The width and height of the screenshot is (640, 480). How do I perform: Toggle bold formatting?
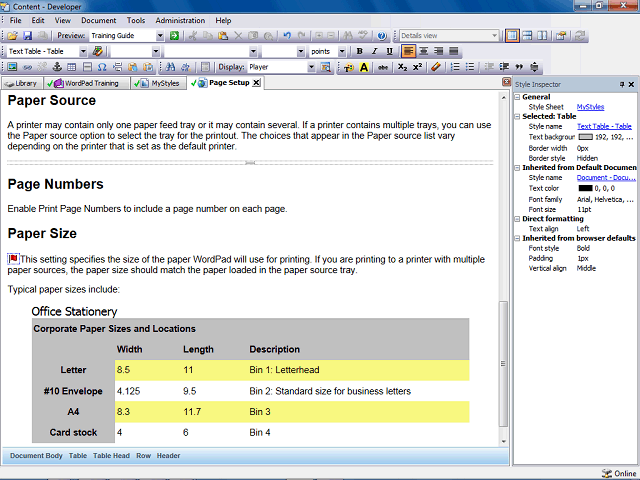359,51
